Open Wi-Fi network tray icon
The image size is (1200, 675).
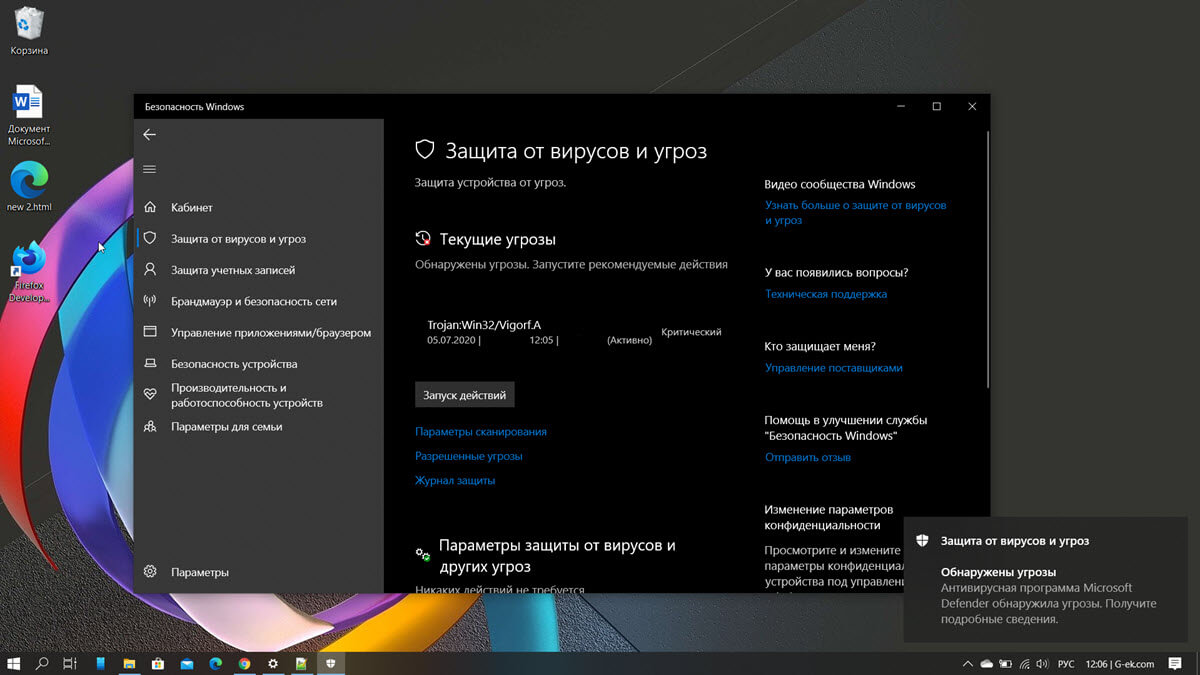pyautogui.click(x=1025, y=663)
